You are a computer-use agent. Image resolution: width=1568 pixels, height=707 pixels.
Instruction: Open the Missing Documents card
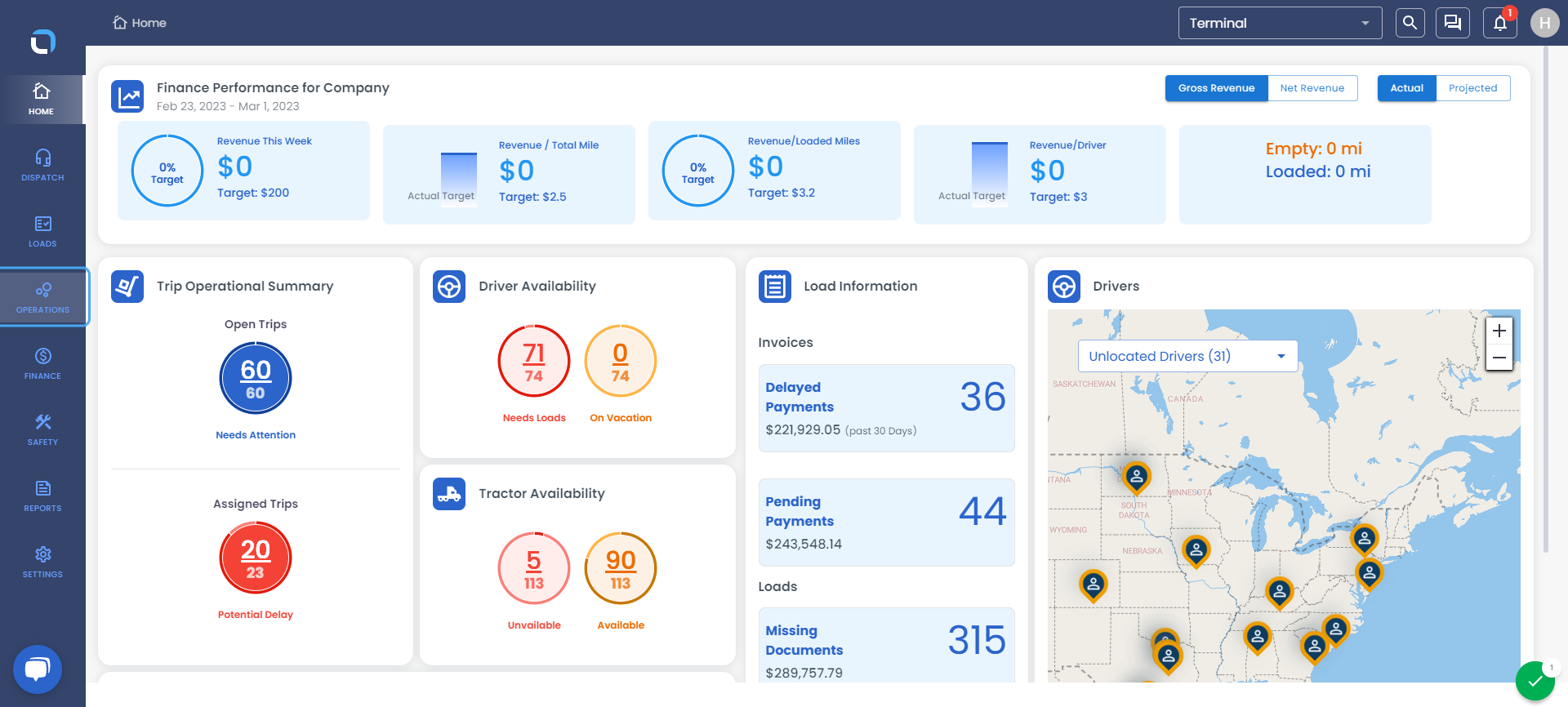coord(886,646)
